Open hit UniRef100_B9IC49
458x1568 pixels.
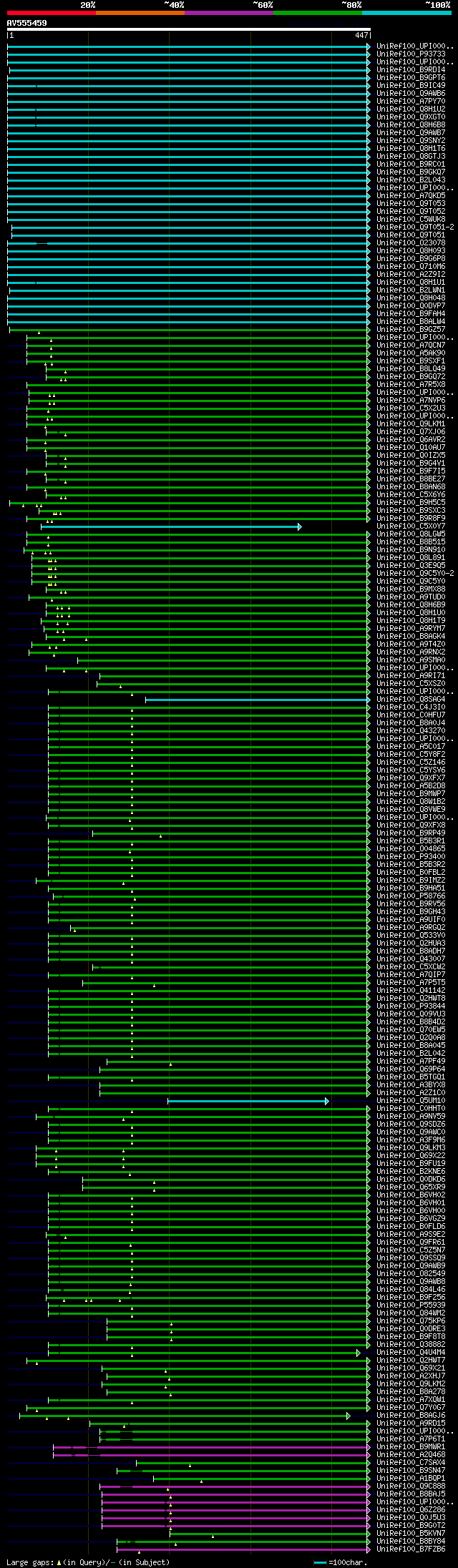[411, 85]
